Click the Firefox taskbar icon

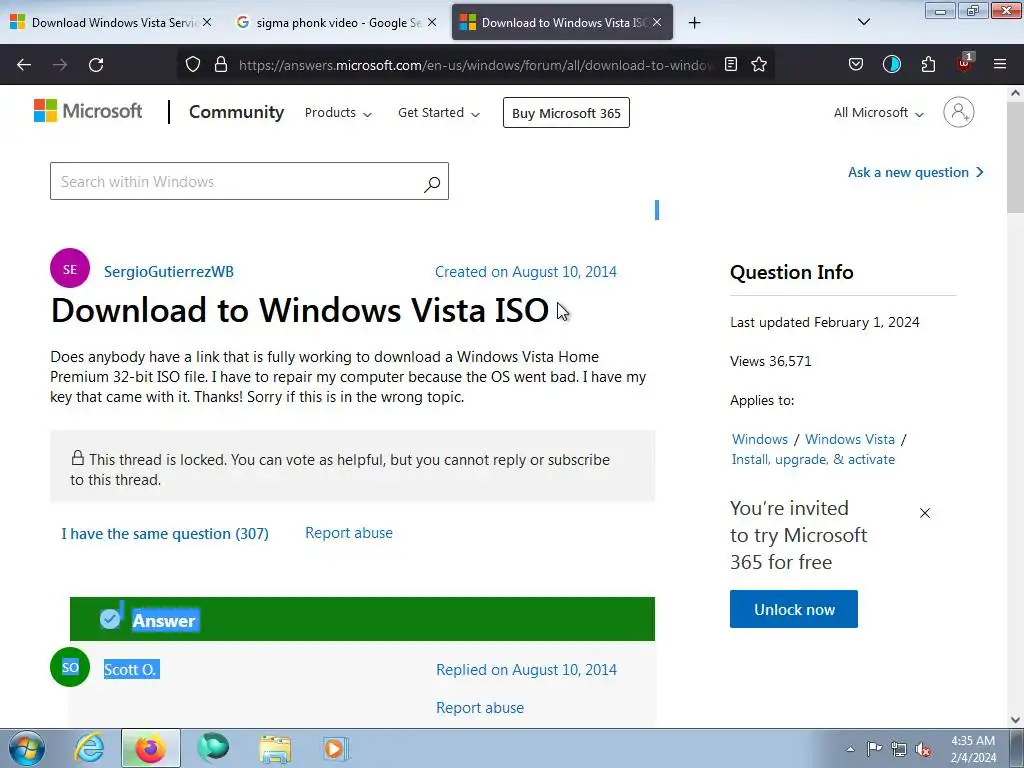coord(150,748)
